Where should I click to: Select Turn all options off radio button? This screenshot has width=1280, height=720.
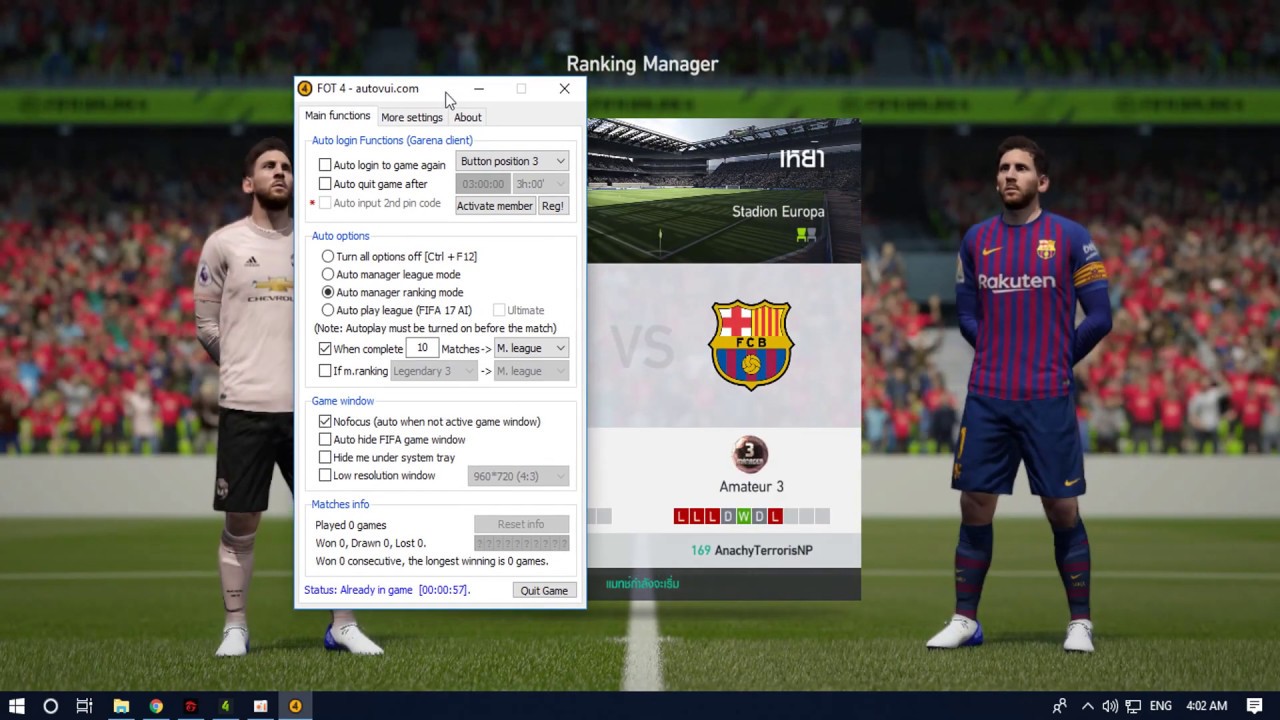[x=328, y=257]
